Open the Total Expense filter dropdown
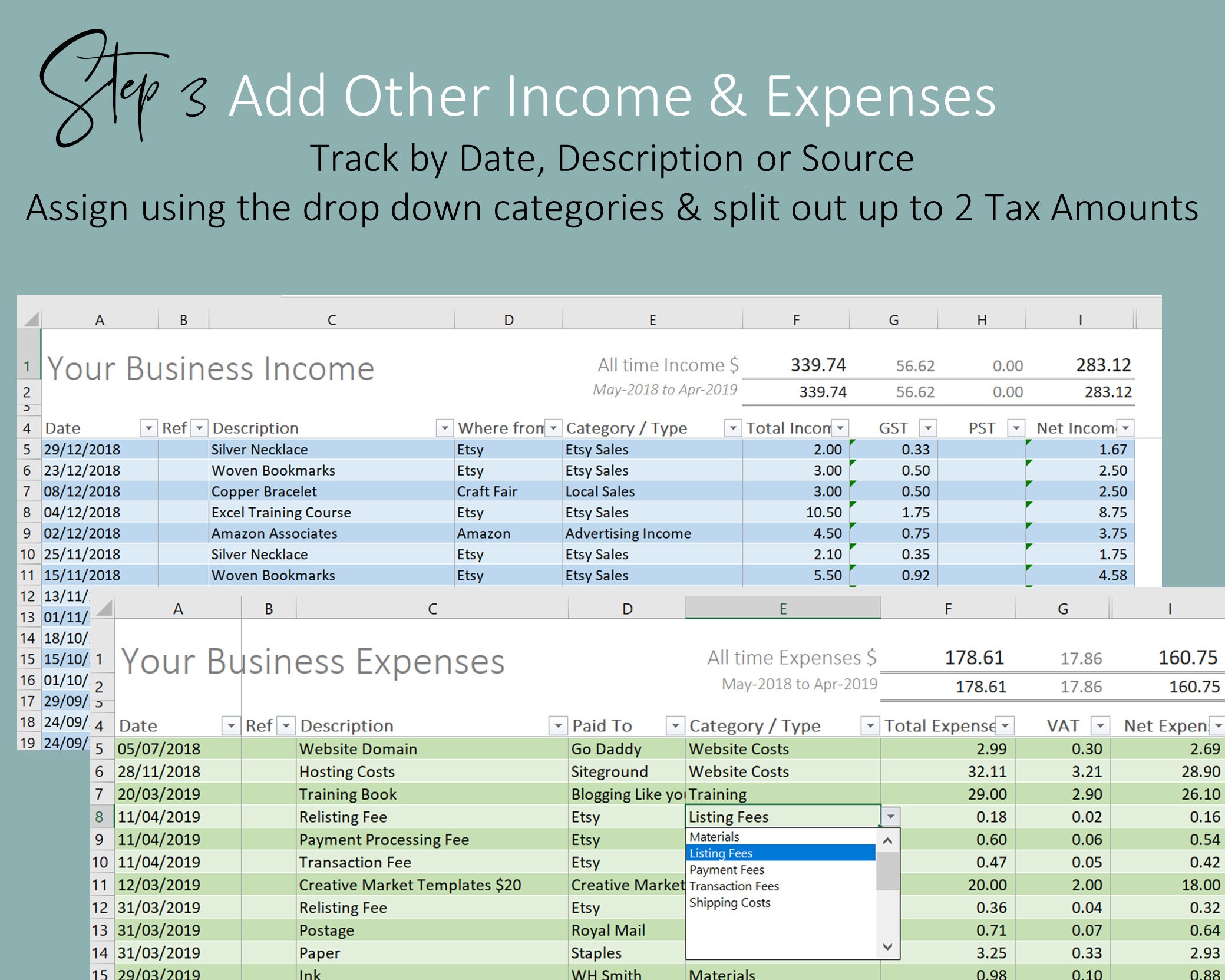 pos(1006,725)
